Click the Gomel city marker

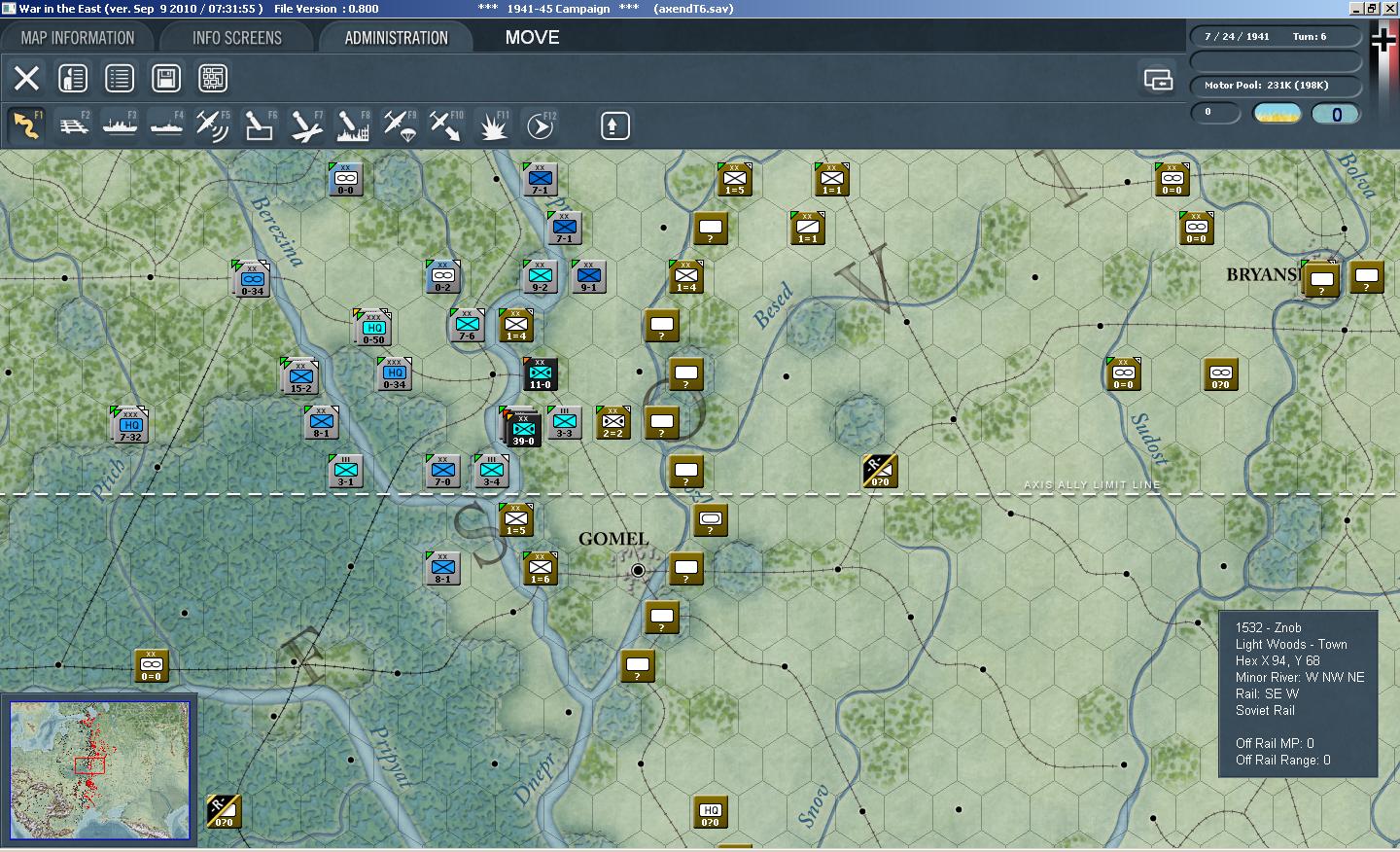click(x=638, y=570)
